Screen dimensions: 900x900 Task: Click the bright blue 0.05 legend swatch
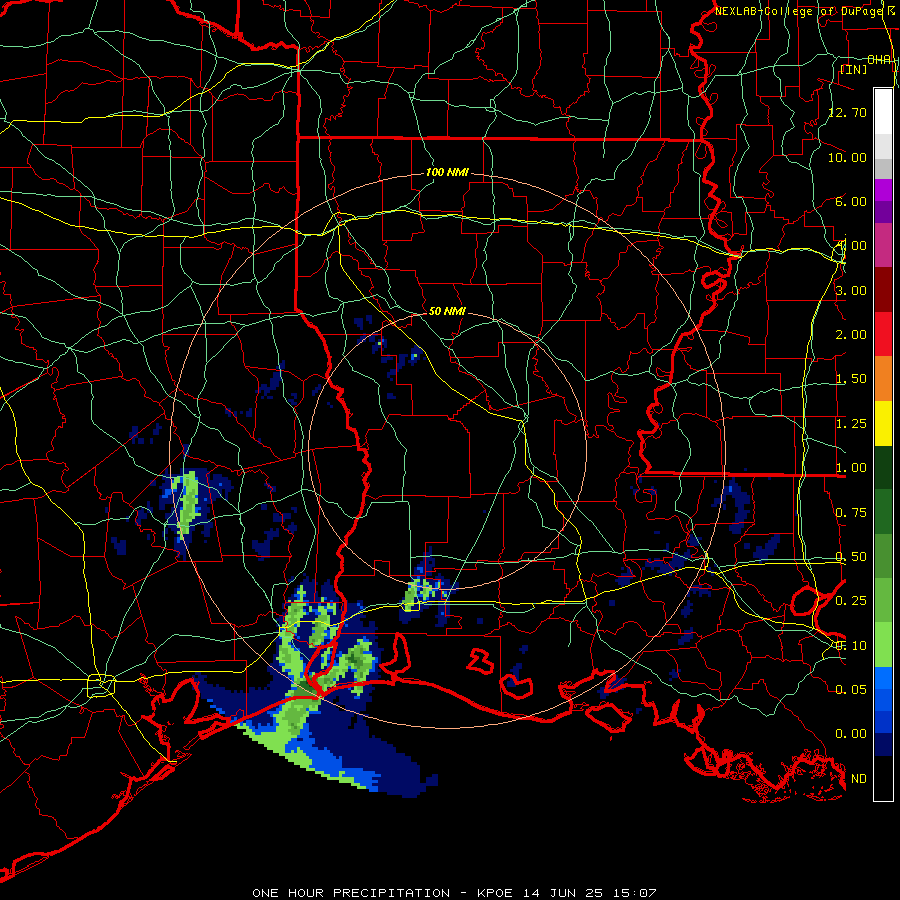click(883, 678)
